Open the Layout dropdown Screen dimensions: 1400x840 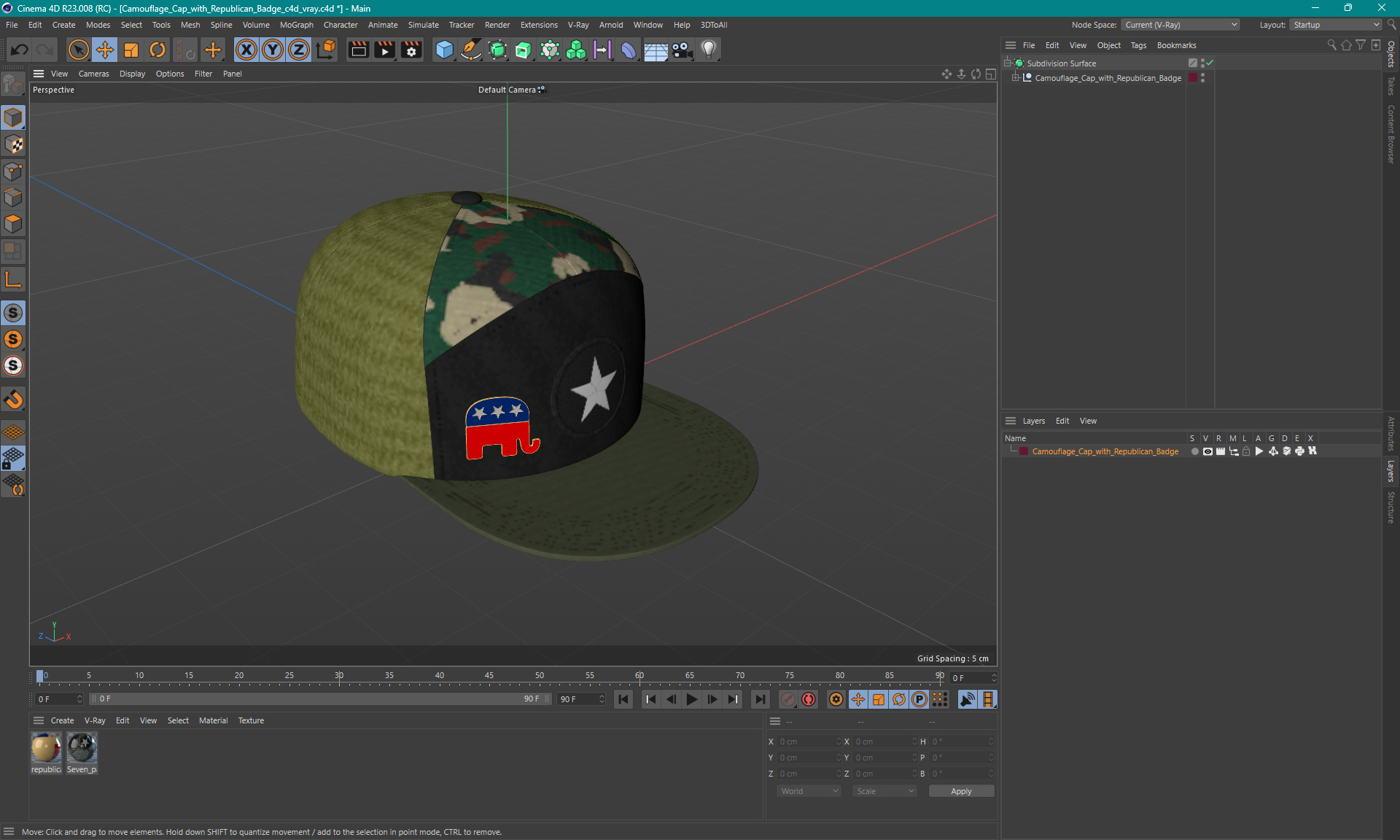(x=1336, y=25)
